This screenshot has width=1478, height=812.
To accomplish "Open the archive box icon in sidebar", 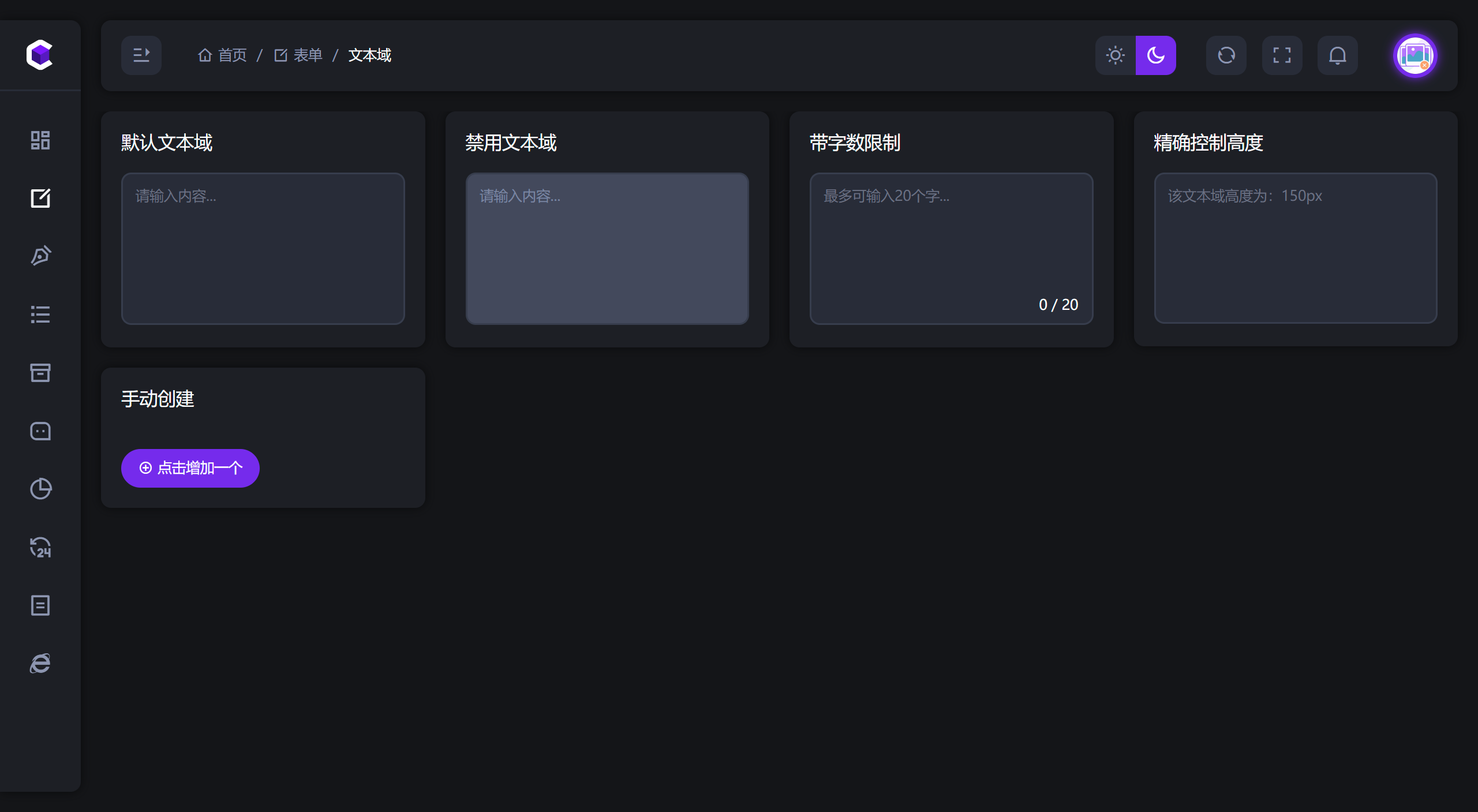I will coord(40,373).
